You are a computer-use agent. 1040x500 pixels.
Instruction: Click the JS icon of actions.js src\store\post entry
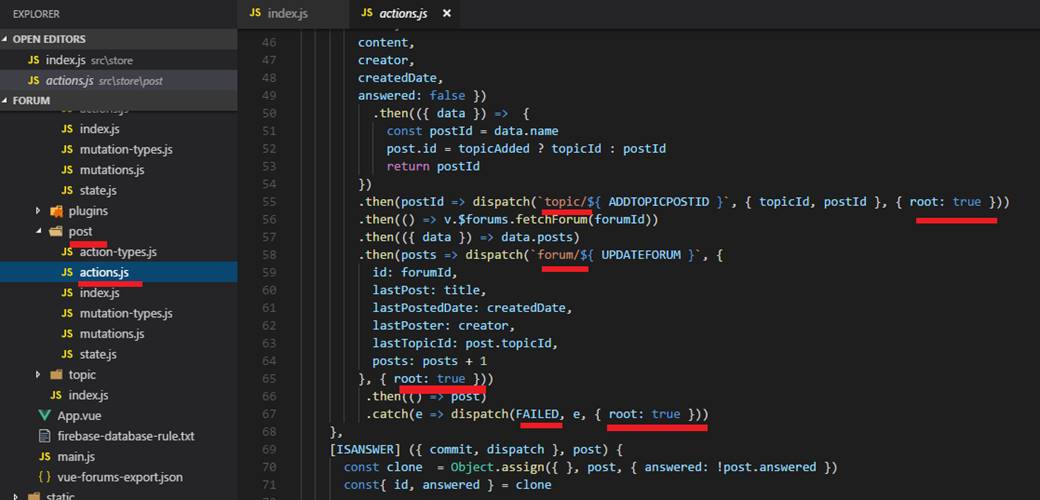[x=34, y=81]
